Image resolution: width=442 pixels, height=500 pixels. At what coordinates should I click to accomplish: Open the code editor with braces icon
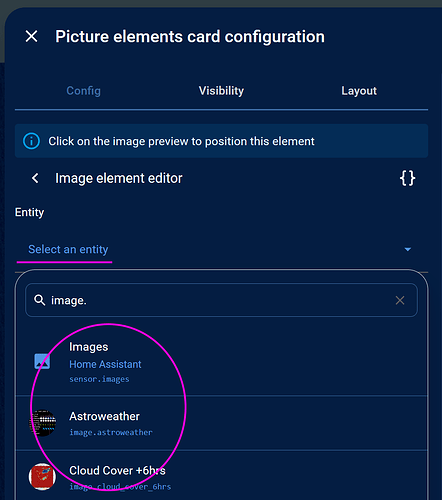point(407,178)
